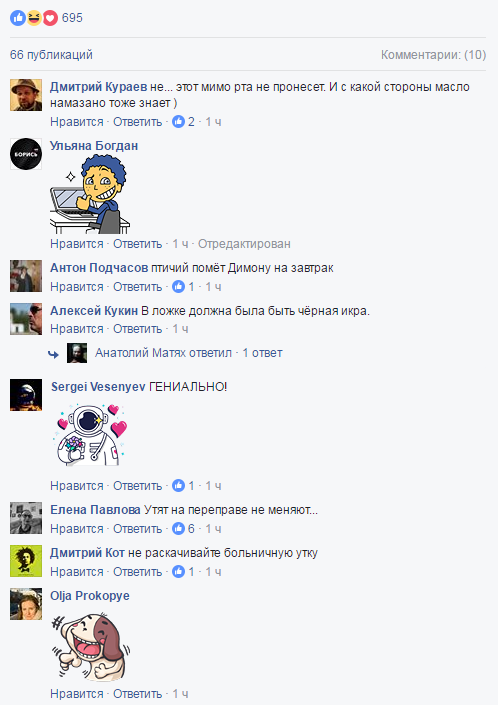Screen dimensions: 498x705
Task: Click Ульяна Богдан's БОРИСЬ avatar
Action: 26,154
